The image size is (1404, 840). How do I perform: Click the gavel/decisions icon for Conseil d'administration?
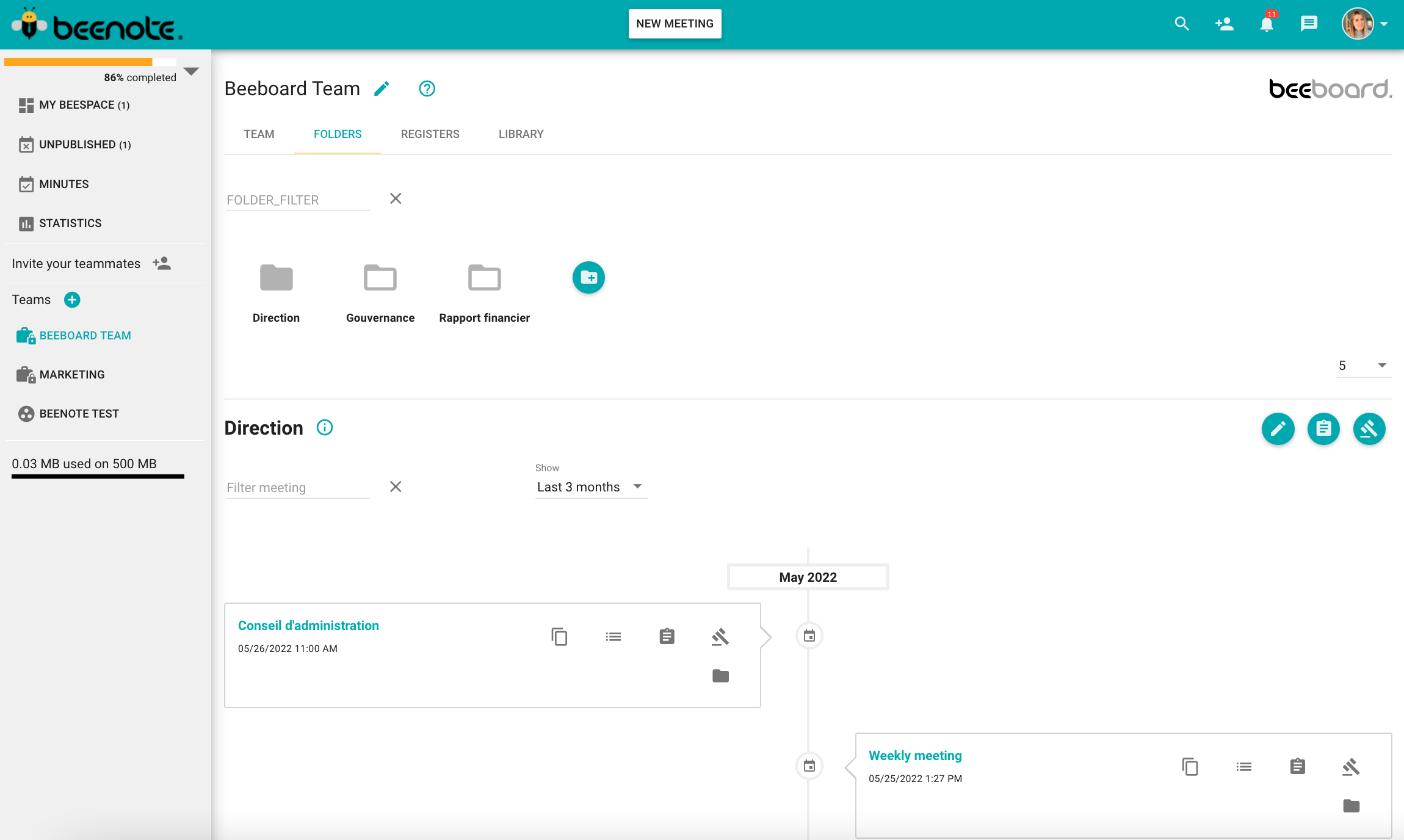(x=719, y=635)
